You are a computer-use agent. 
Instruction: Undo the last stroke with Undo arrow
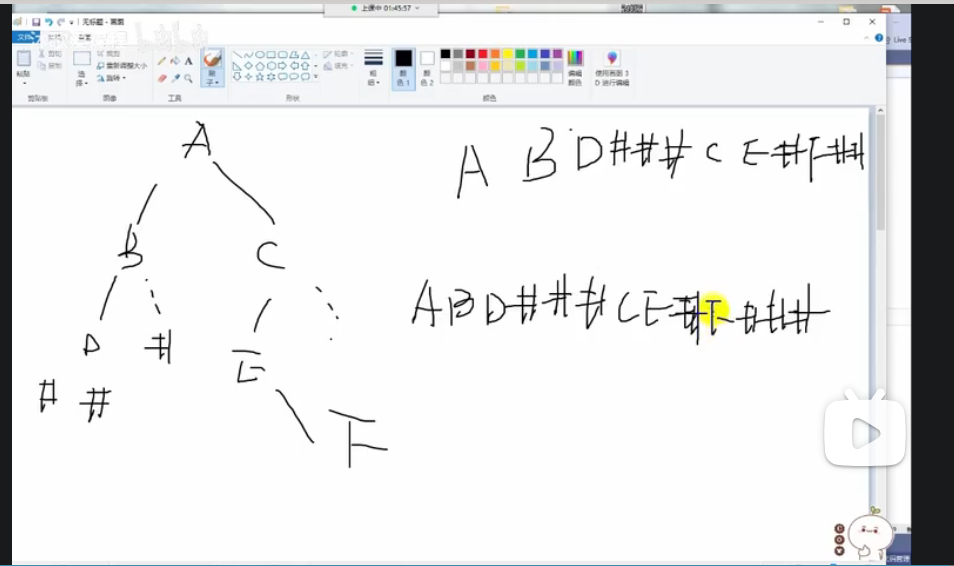click(49, 22)
